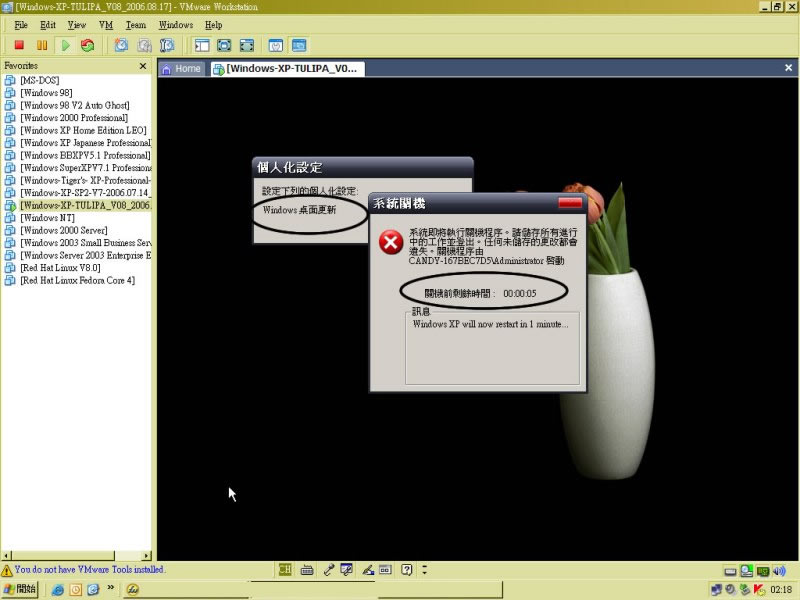
Task: Close the current VM tab with X
Action: pyautogui.click(x=788, y=68)
